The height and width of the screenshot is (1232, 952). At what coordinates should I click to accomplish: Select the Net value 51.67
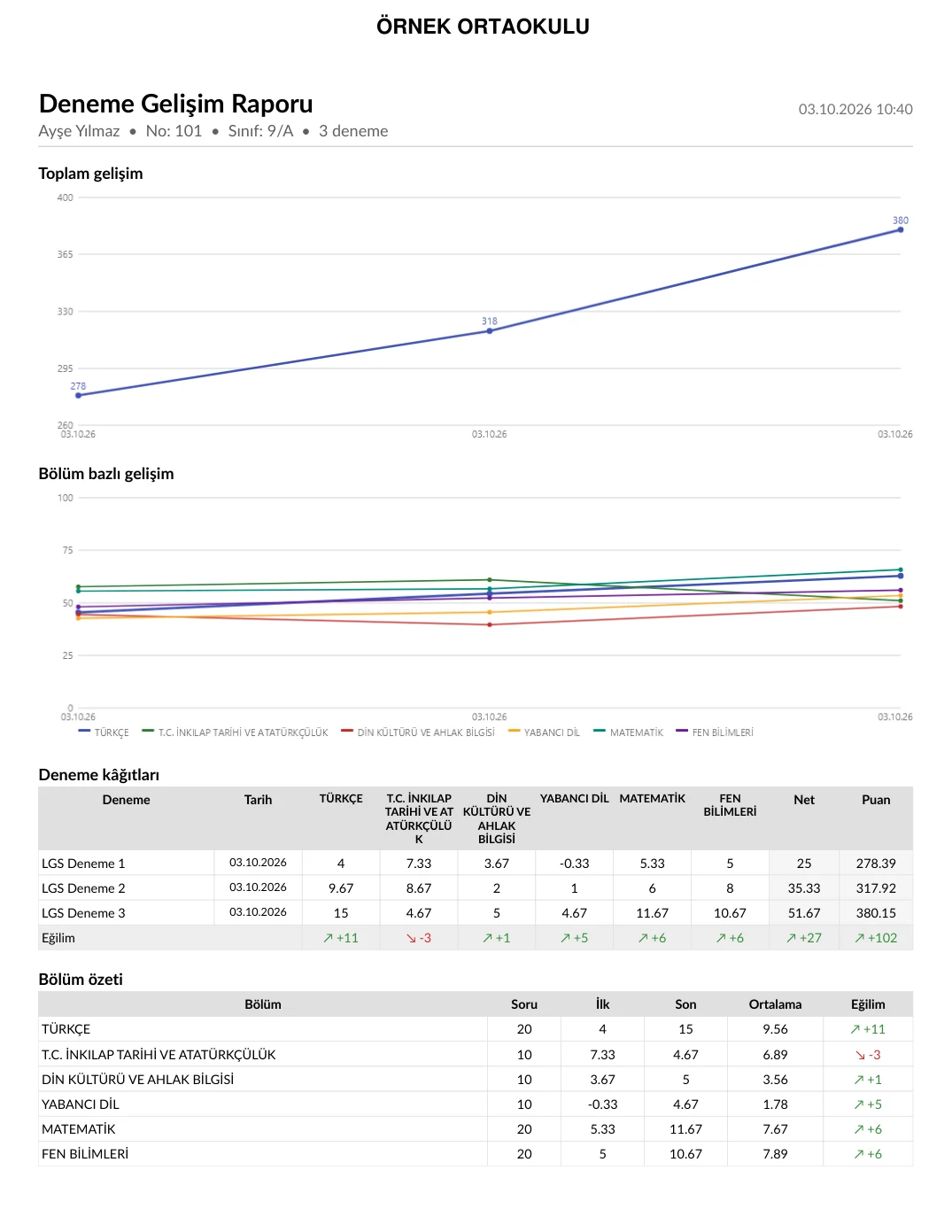[x=804, y=913]
